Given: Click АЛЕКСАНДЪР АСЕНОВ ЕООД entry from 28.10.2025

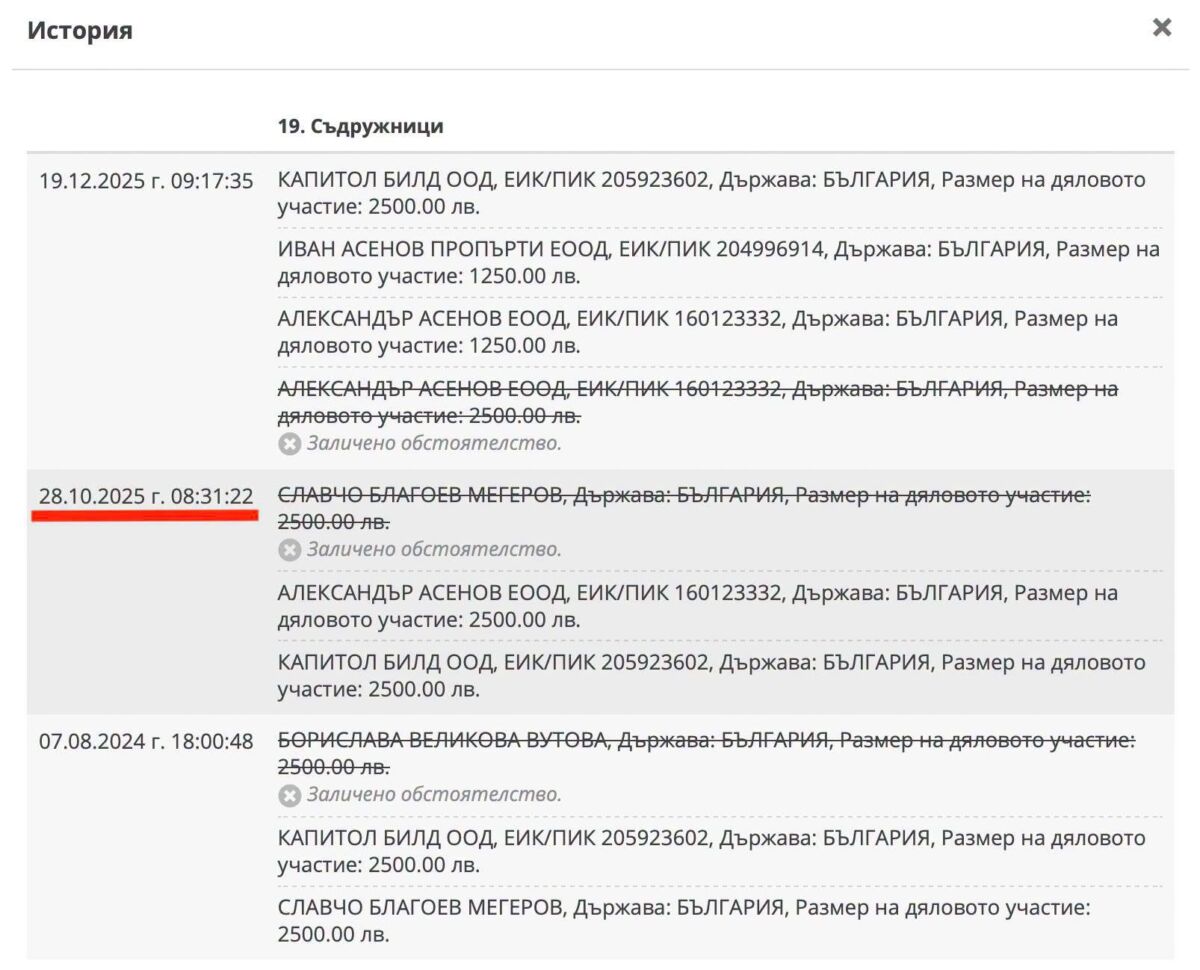Looking at the screenshot, I should click(698, 606).
